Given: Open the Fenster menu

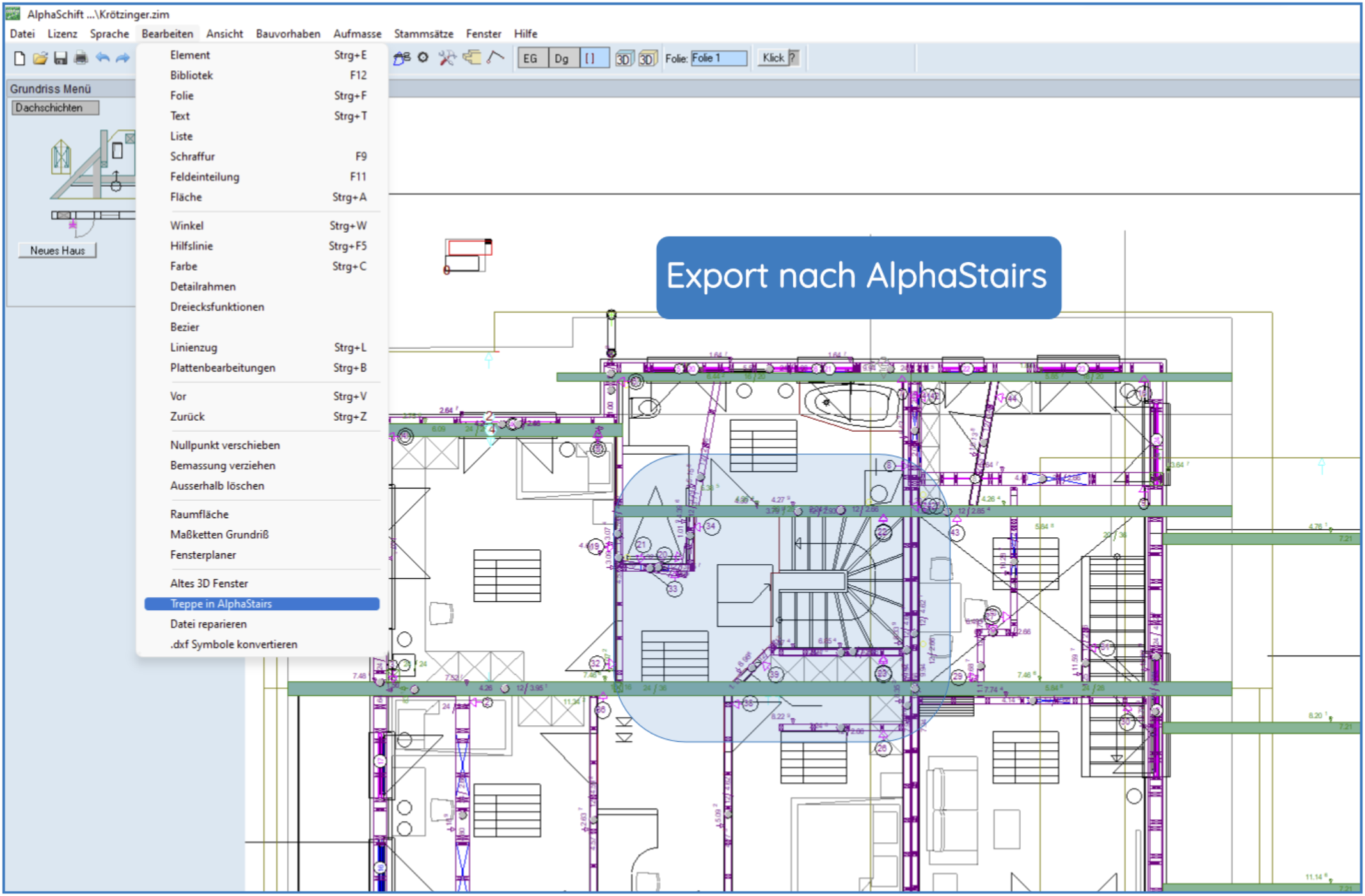Looking at the screenshot, I should click(484, 34).
